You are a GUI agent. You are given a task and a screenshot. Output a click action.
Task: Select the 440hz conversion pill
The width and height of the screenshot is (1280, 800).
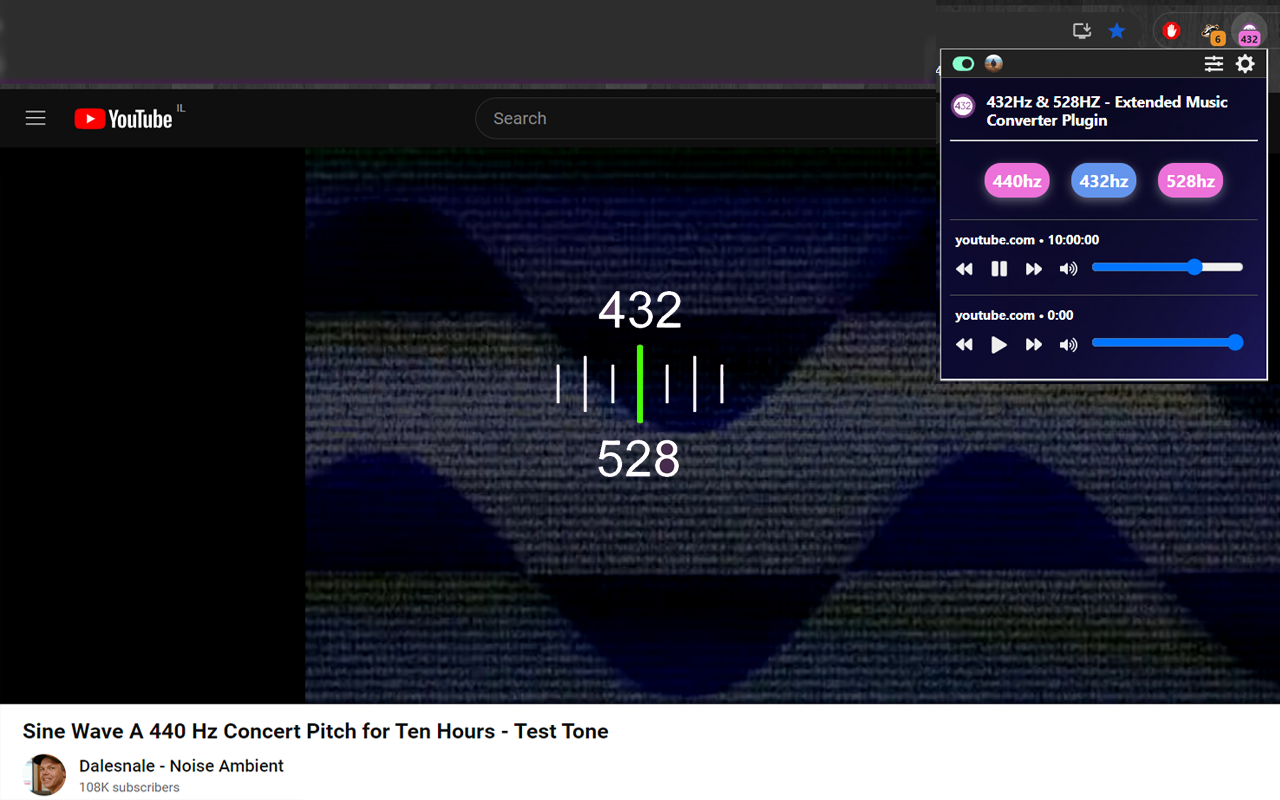coord(1016,181)
